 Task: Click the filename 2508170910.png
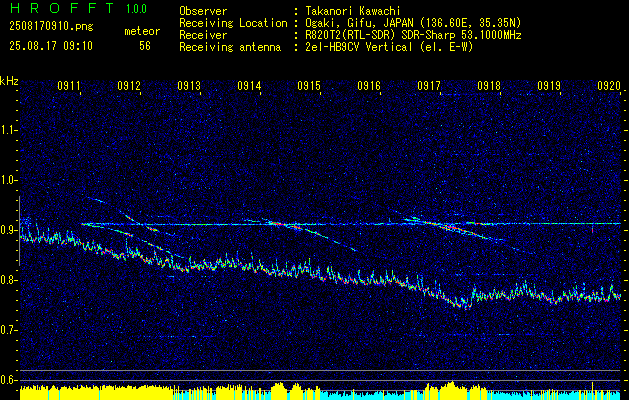(x=51, y=26)
